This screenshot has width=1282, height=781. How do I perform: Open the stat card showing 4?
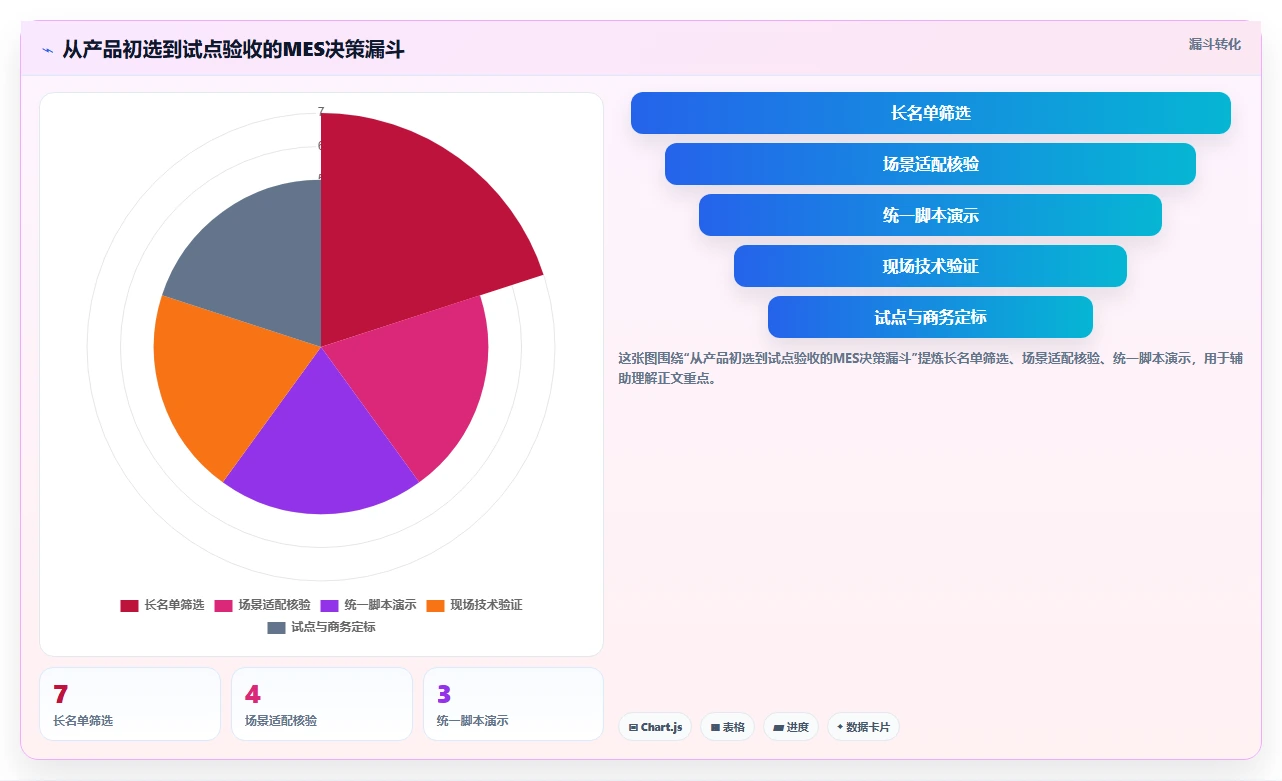[322, 704]
